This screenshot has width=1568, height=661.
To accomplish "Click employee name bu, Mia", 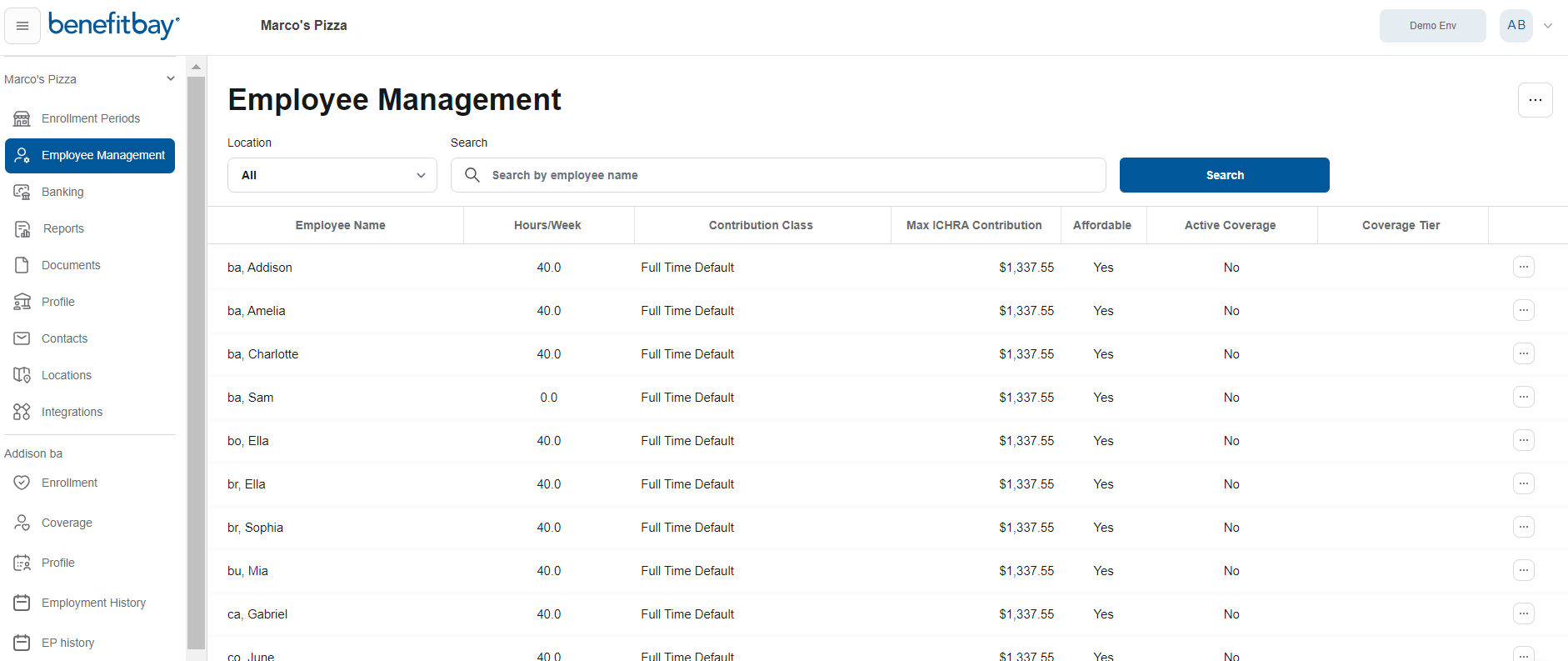I will click(x=247, y=571).
